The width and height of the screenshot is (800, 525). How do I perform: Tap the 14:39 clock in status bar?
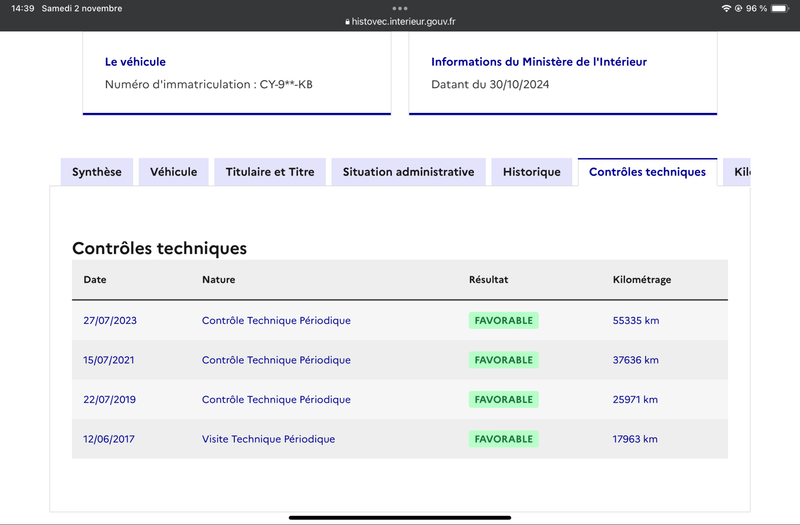tap(22, 8)
